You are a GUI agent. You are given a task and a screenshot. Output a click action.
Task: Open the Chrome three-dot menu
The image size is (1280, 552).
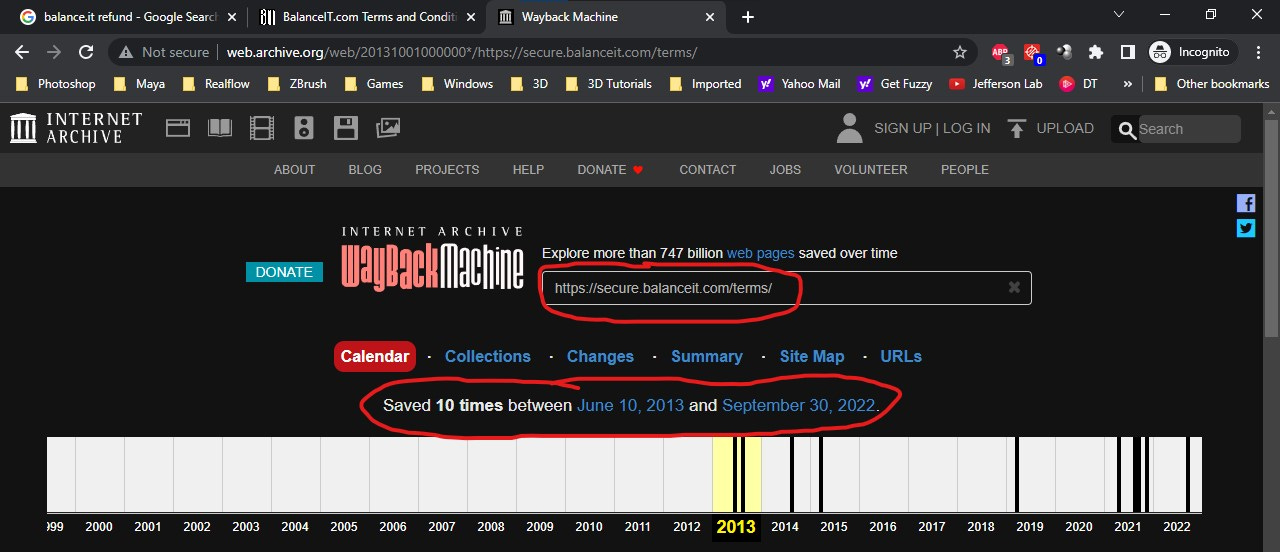[1260, 52]
